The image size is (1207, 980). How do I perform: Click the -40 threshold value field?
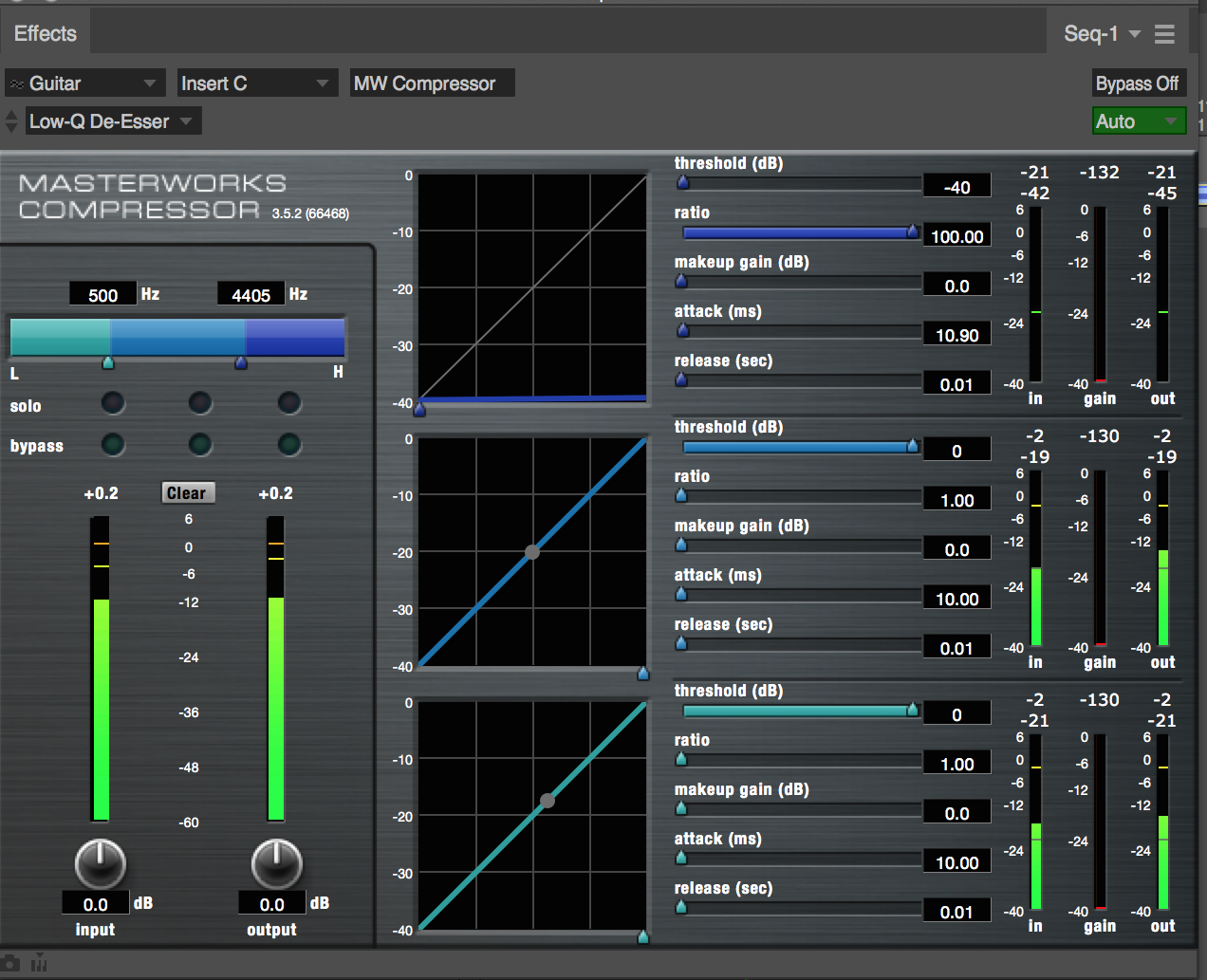click(x=956, y=185)
